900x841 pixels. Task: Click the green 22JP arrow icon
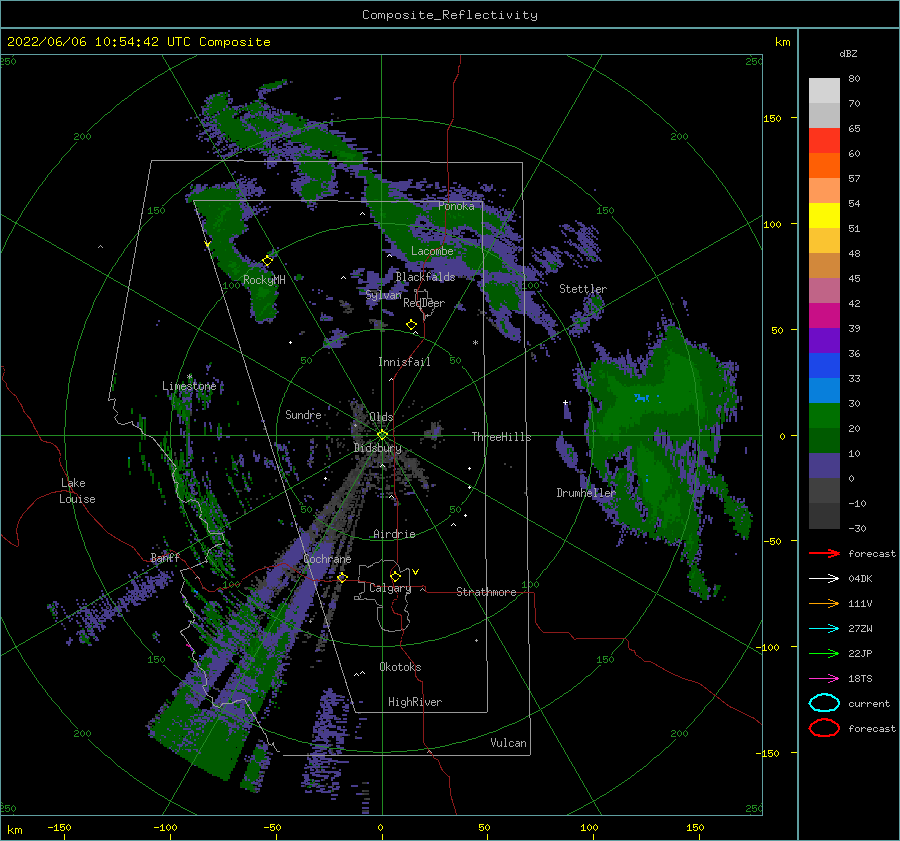[x=824, y=653]
